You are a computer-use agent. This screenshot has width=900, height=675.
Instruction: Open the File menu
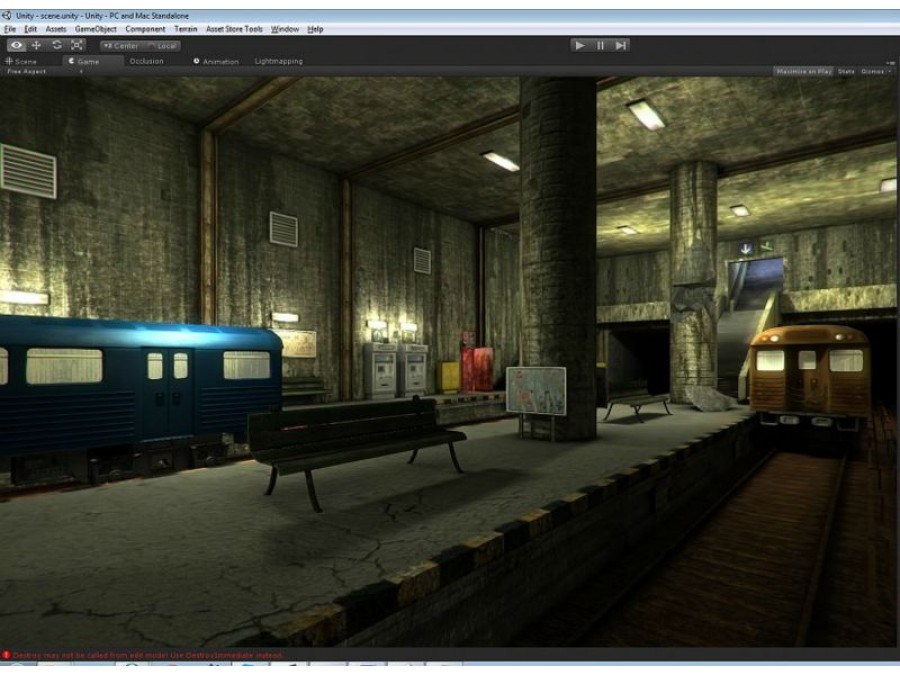[x=10, y=29]
